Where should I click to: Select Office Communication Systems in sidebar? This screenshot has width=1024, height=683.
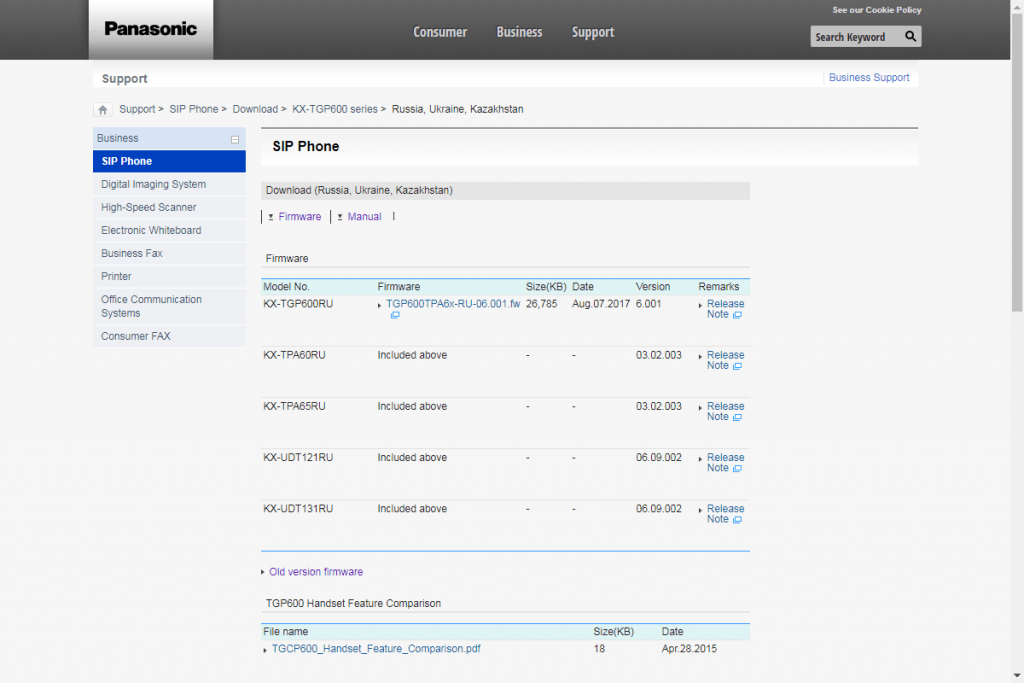coord(169,306)
